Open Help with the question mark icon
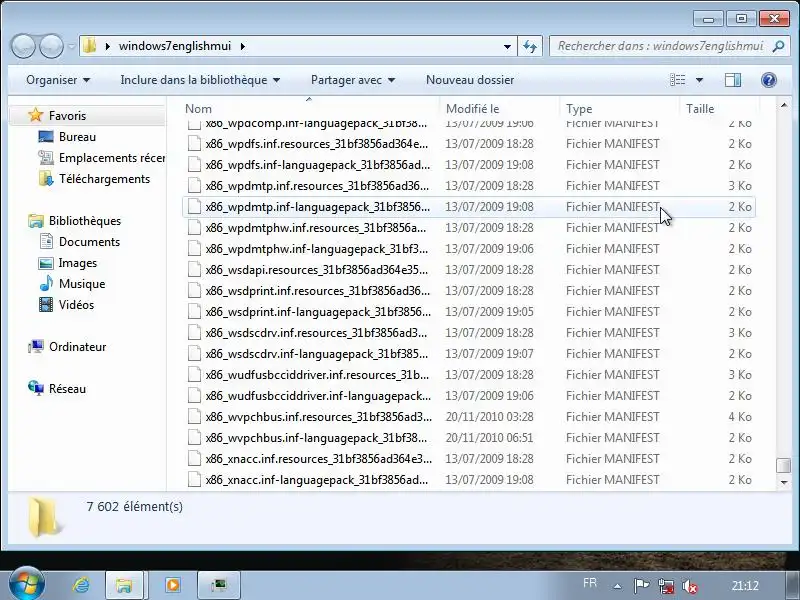This screenshot has height=600, width=800. tap(768, 80)
